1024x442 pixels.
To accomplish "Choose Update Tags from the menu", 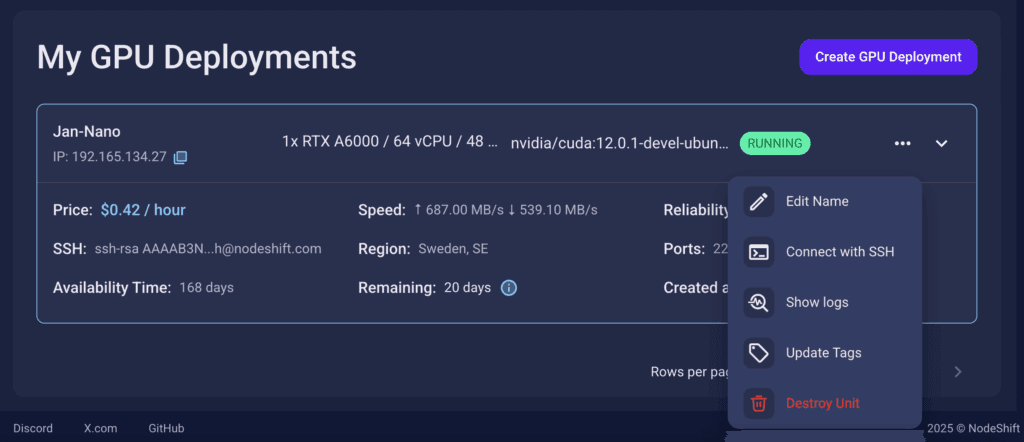I will pyautogui.click(x=823, y=353).
